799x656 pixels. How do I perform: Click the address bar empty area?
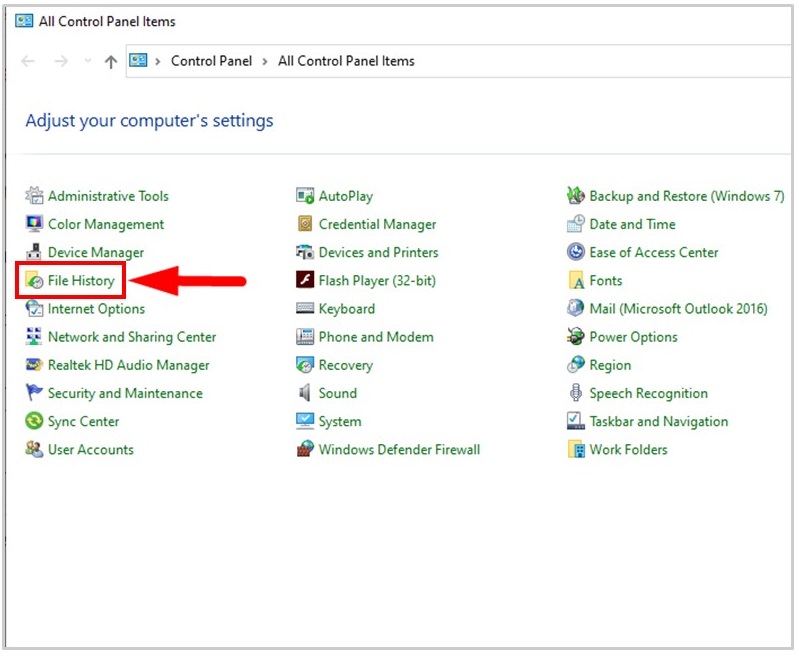point(600,61)
